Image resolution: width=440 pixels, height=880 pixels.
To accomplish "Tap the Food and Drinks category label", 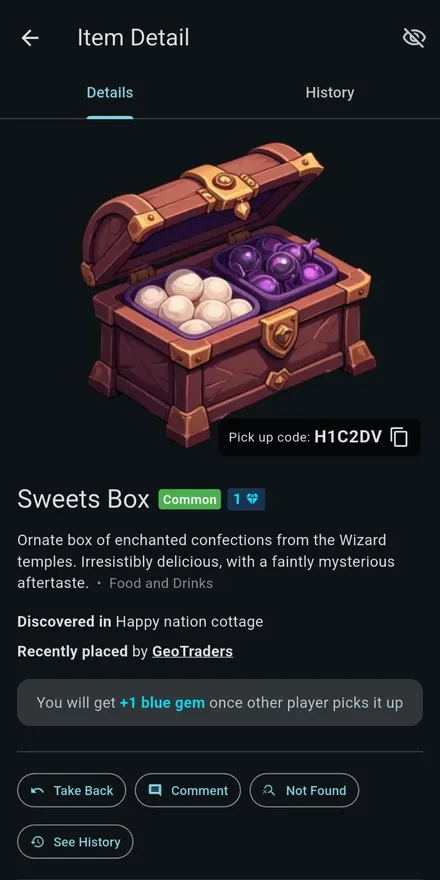I will pyautogui.click(x=161, y=583).
